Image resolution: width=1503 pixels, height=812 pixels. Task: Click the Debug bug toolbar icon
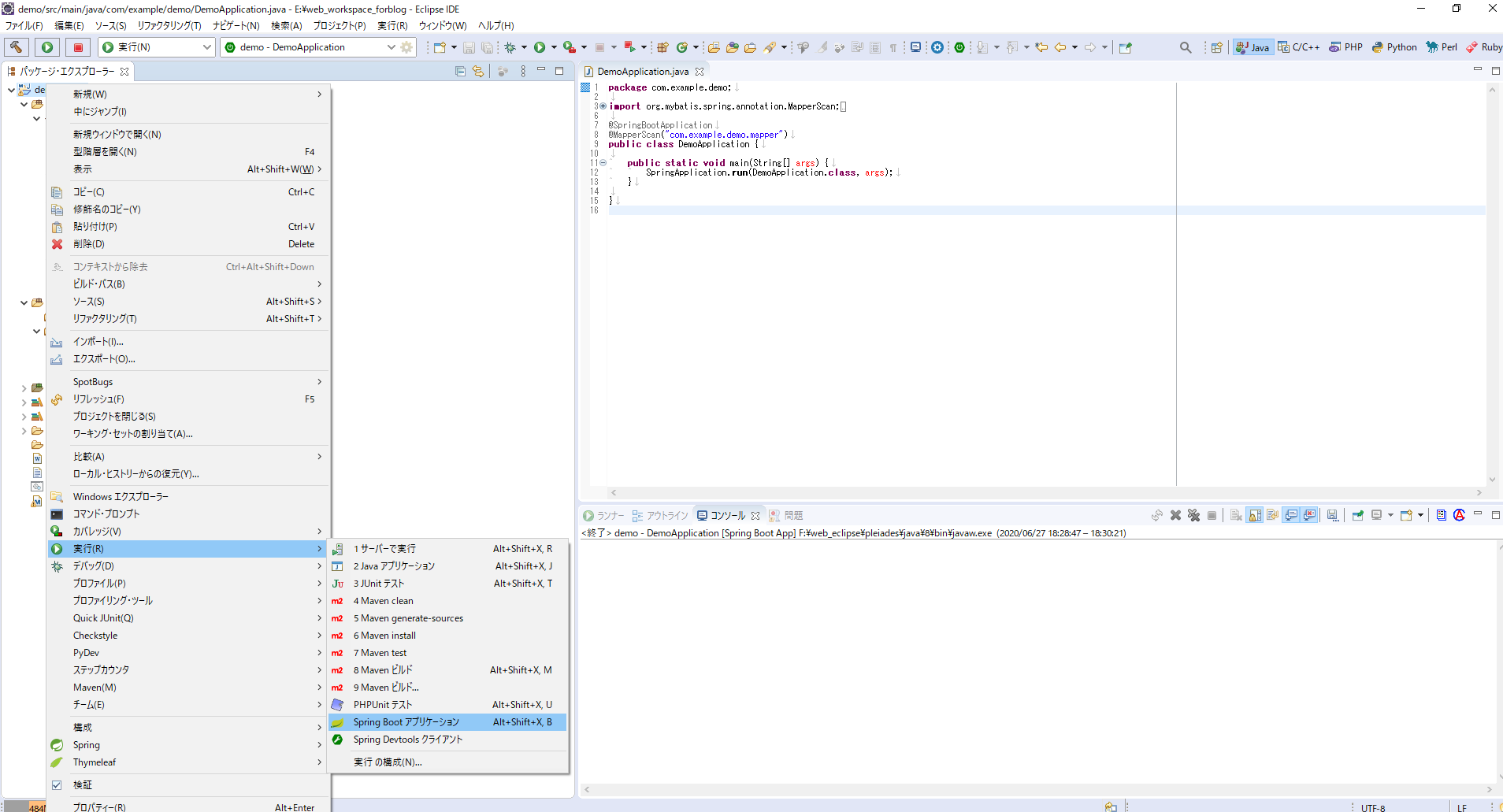click(x=510, y=47)
